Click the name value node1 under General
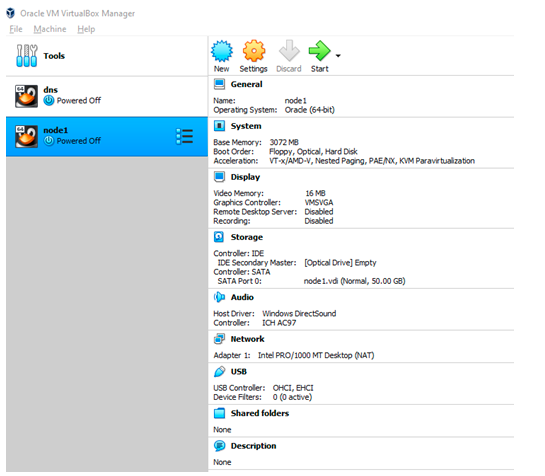 (295, 100)
